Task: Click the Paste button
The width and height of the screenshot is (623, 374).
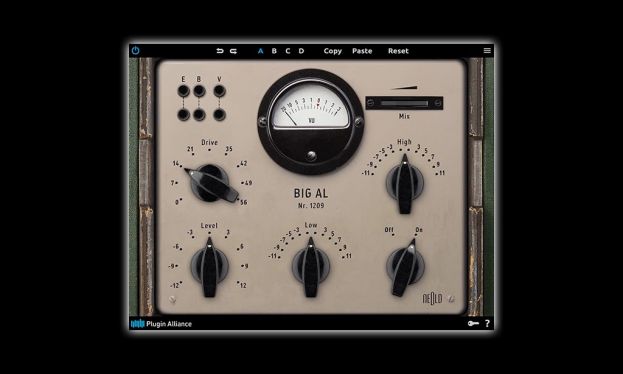Action: coord(362,51)
